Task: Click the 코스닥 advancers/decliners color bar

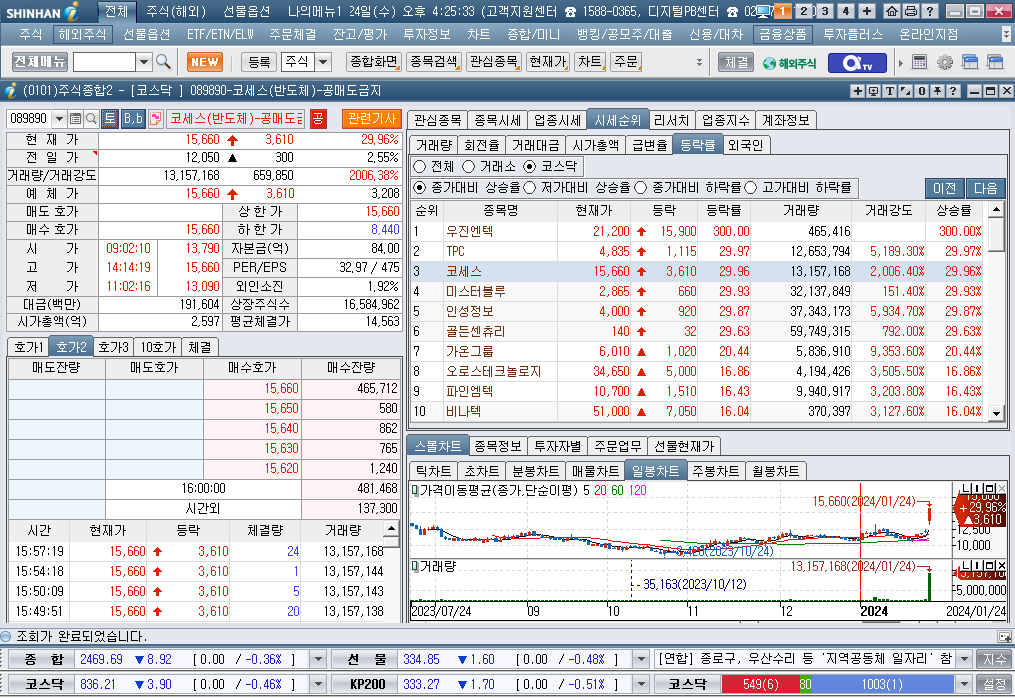Action: coord(838,684)
